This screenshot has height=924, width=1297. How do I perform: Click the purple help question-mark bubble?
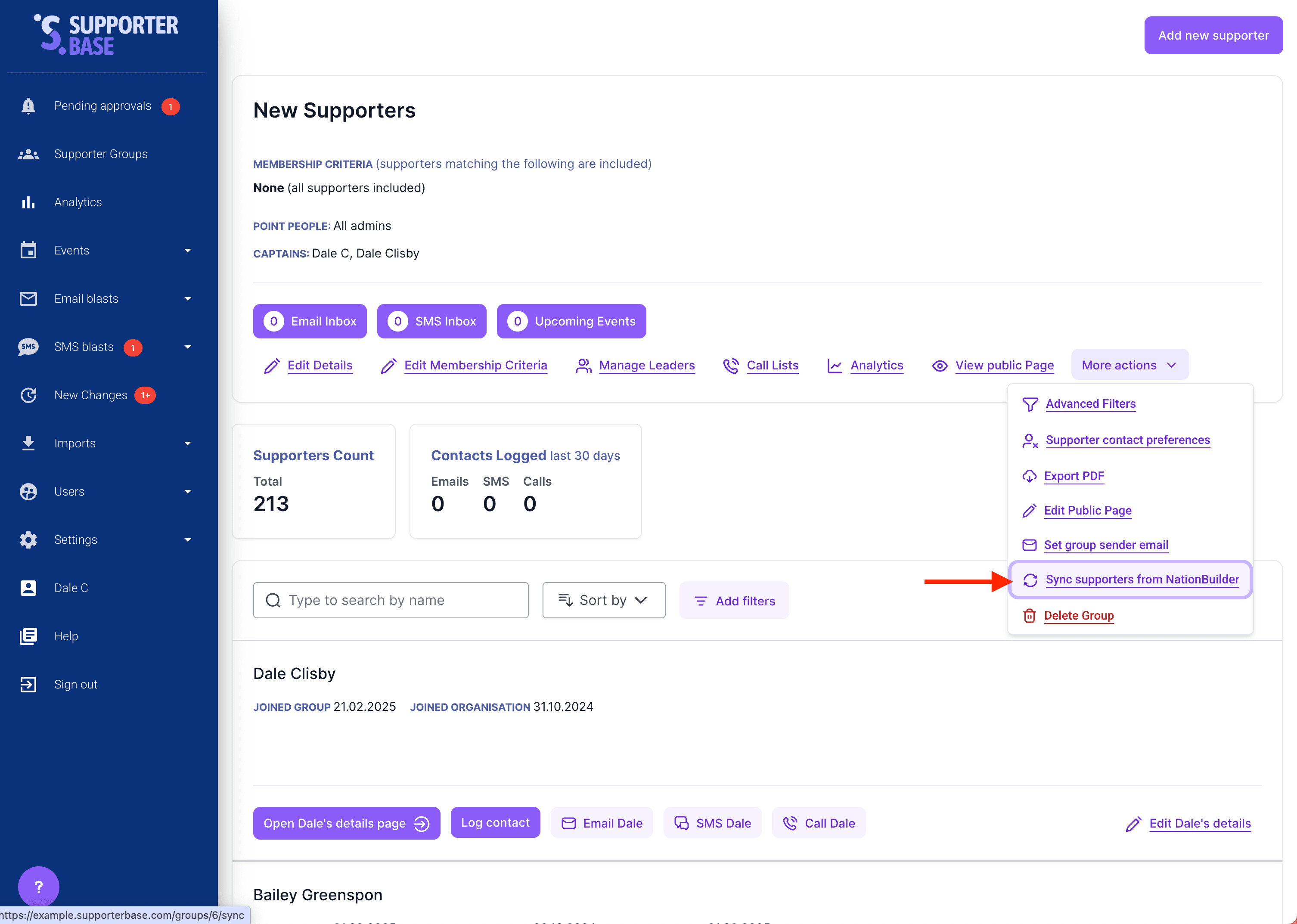click(38, 886)
